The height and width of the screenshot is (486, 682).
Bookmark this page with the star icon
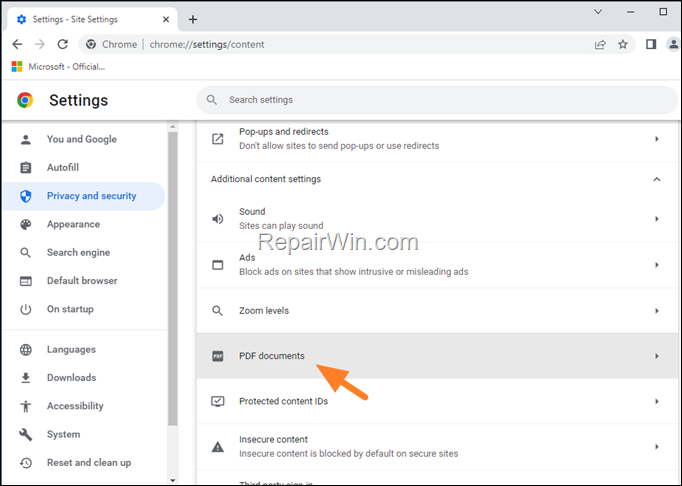[x=623, y=44]
